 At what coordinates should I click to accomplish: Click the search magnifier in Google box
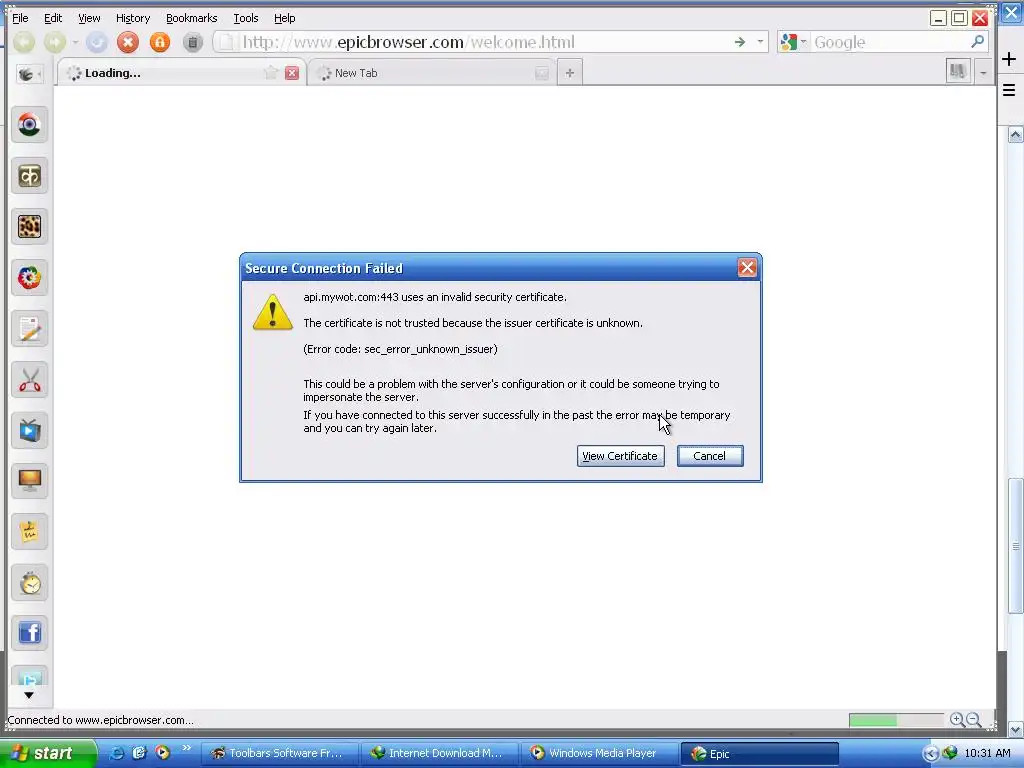977,42
